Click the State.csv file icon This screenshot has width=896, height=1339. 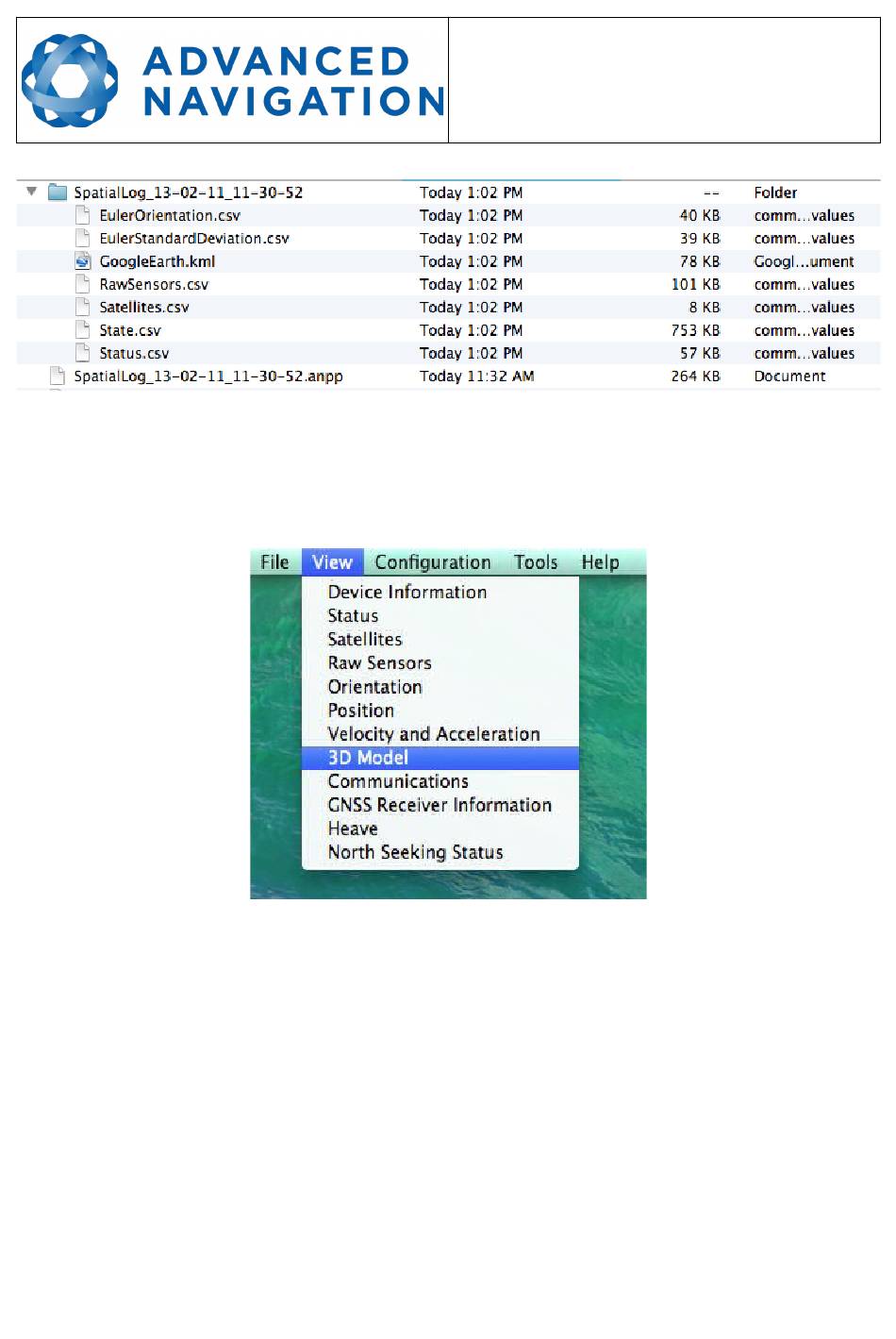pyautogui.click(x=83, y=330)
